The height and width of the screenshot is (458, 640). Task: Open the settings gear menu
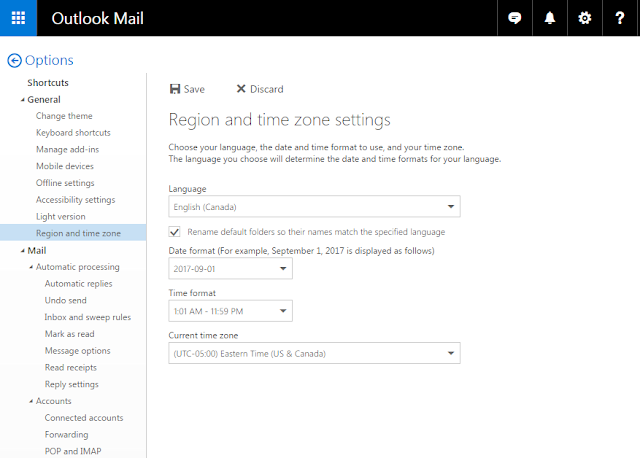585,18
